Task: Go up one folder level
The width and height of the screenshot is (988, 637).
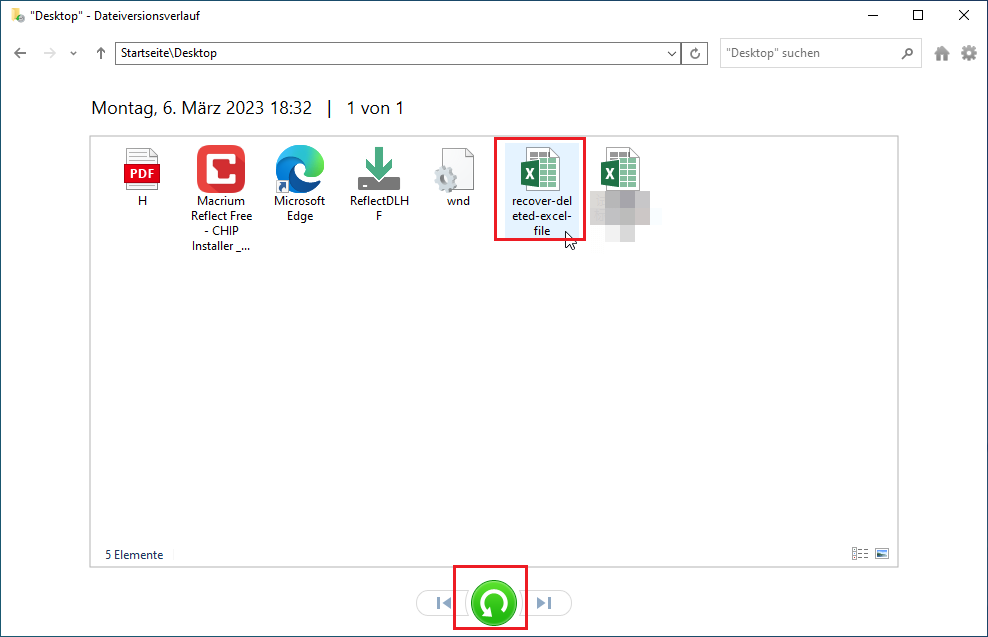Action: 101,53
